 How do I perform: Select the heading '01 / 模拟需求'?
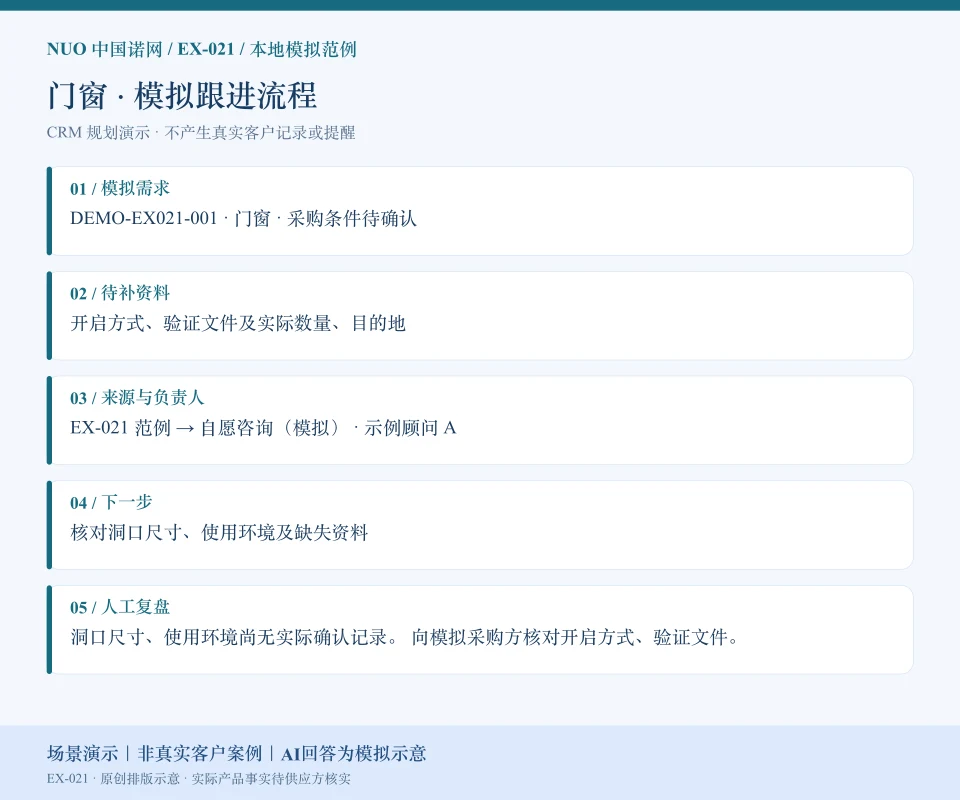point(120,188)
